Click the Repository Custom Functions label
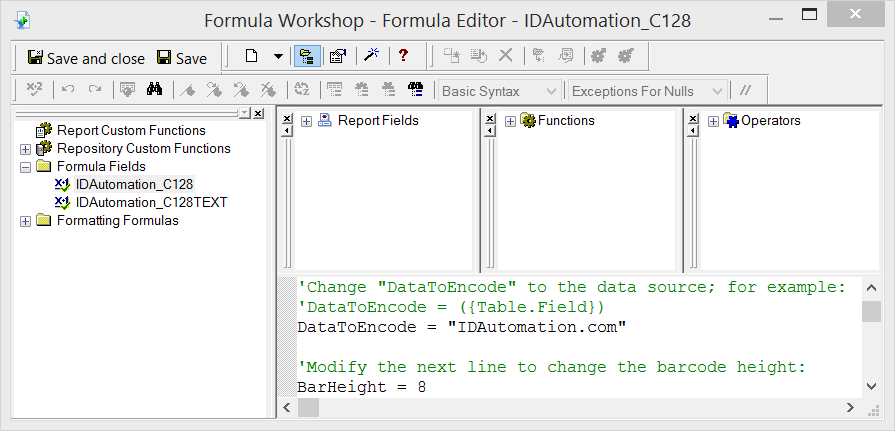This screenshot has width=895, height=431. point(144,149)
